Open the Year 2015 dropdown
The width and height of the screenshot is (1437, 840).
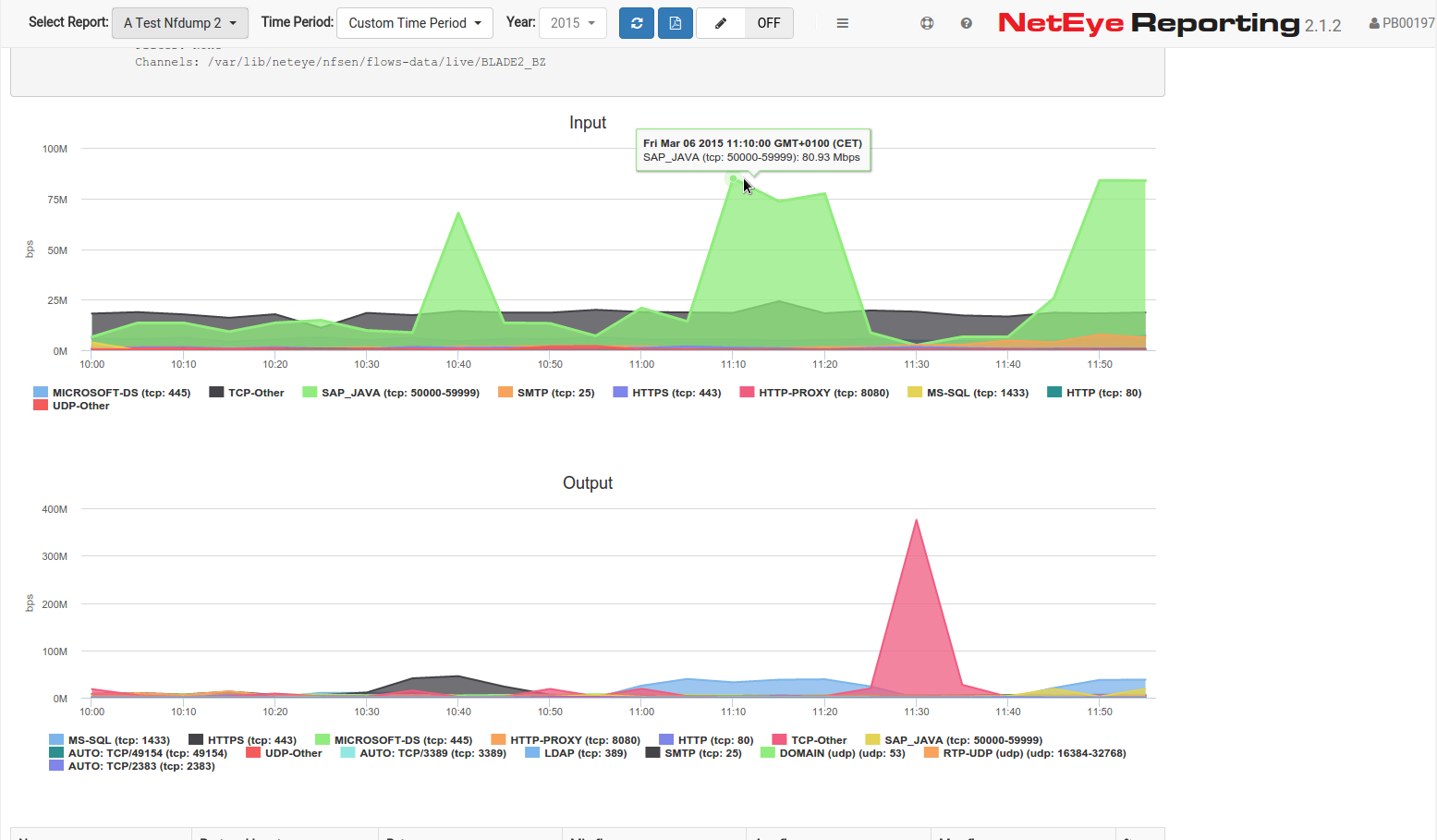coord(573,23)
